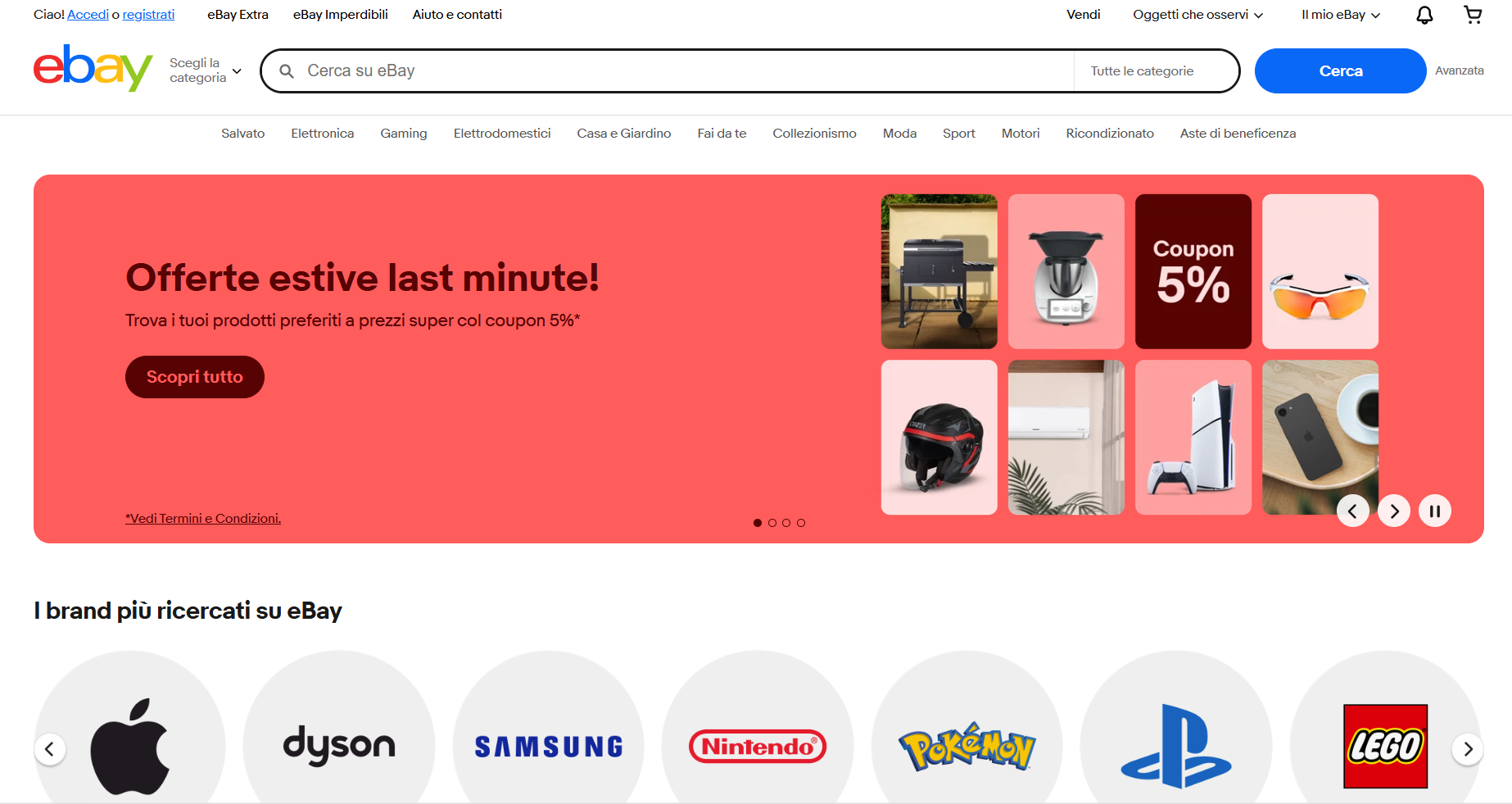Expand Oggetti che osservi menu

(x=1197, y=15)
